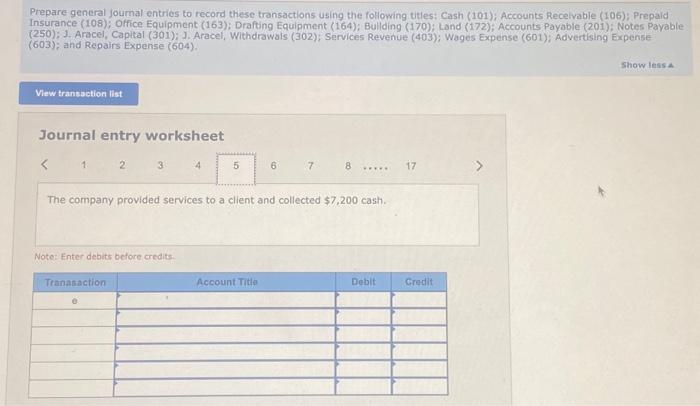This screenshot has width=700, height=406.
Task: Jump to journal entry tab 17
Action: (411, 166)
